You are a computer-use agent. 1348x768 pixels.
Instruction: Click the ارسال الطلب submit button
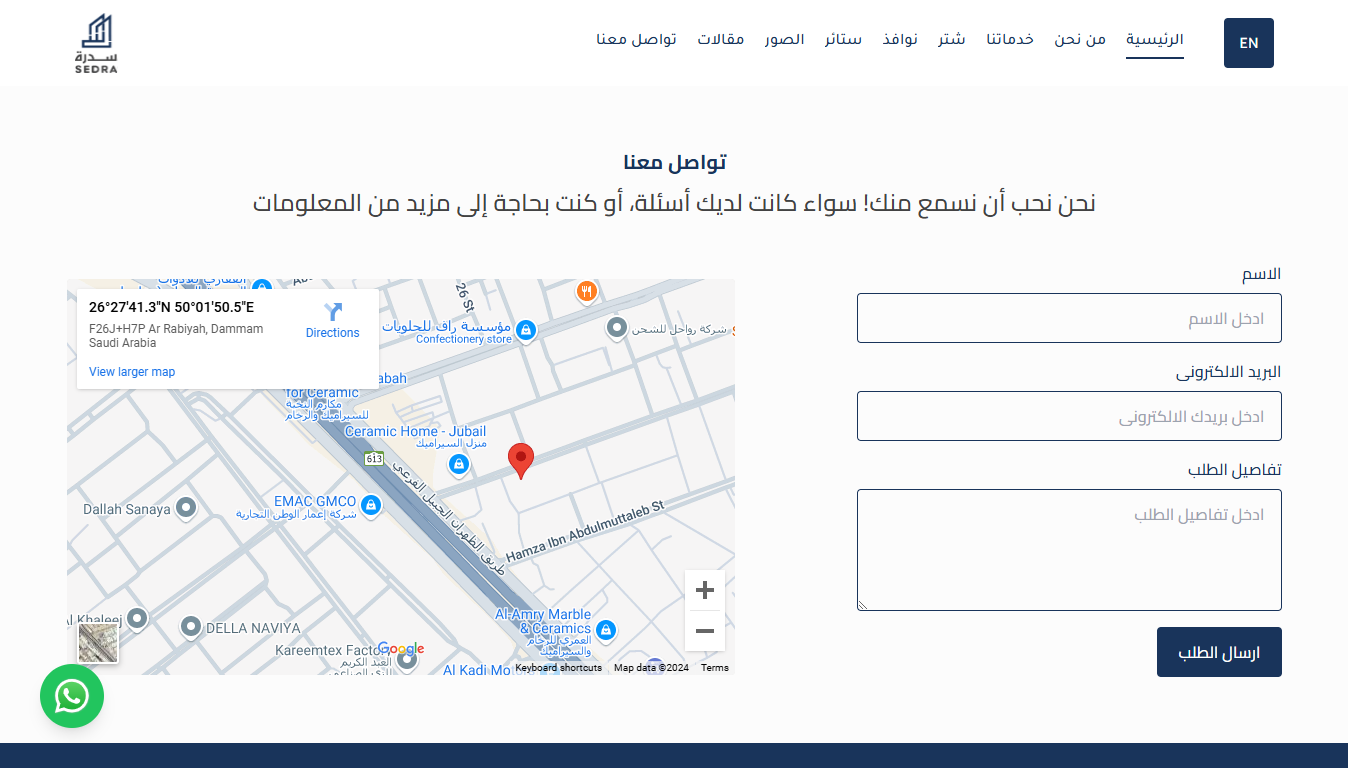click(1219, 652)
